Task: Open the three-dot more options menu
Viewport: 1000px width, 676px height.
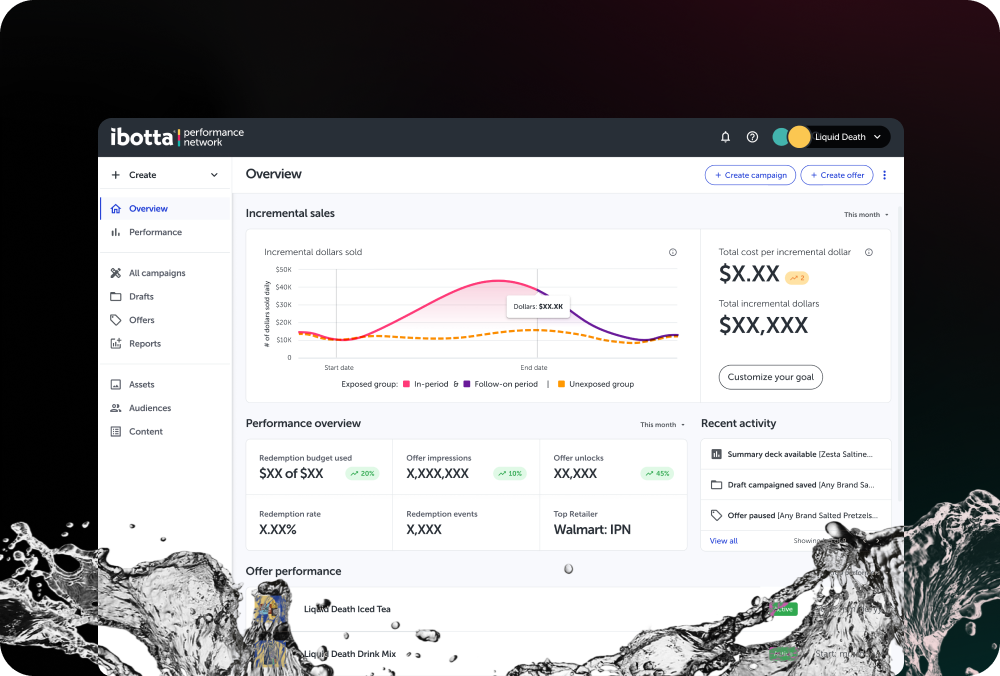Action: coord(884,175)
